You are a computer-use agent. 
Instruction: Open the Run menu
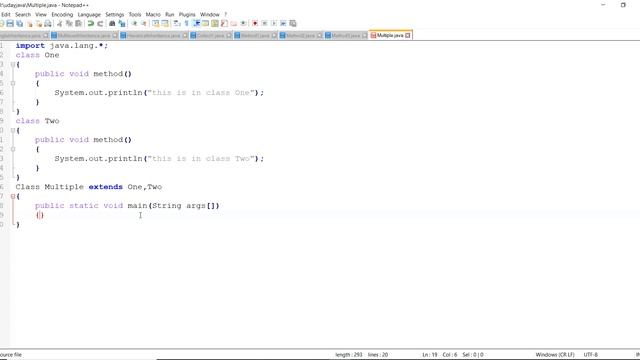pos(169,14)
